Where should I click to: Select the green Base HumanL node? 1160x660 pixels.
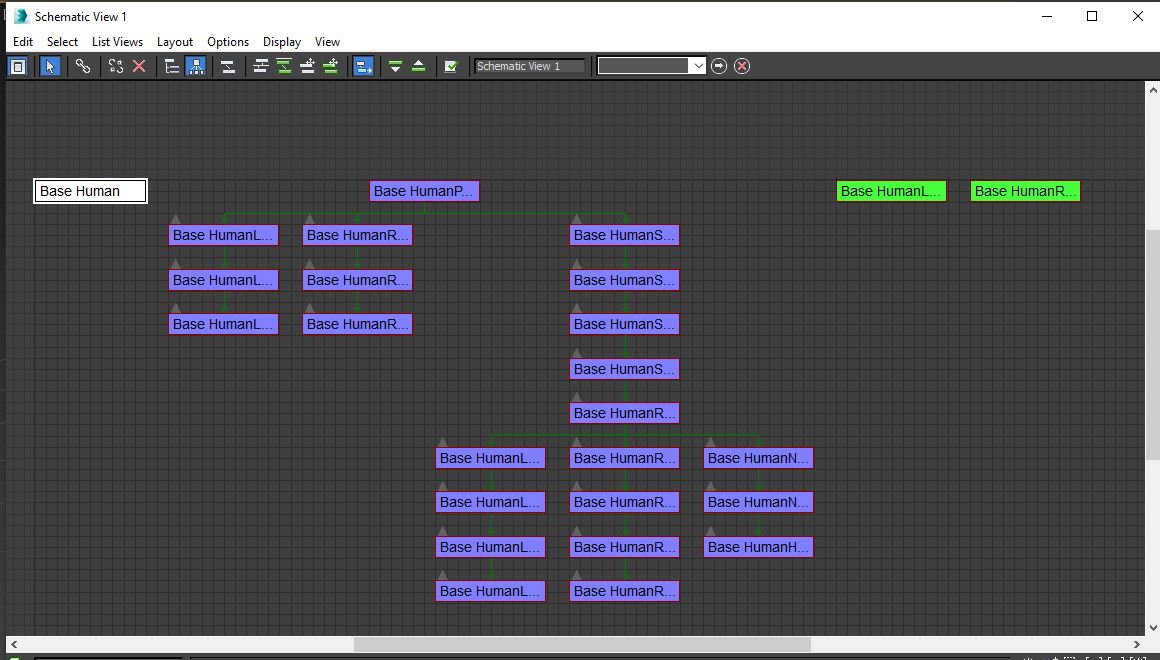pos(890,191)
